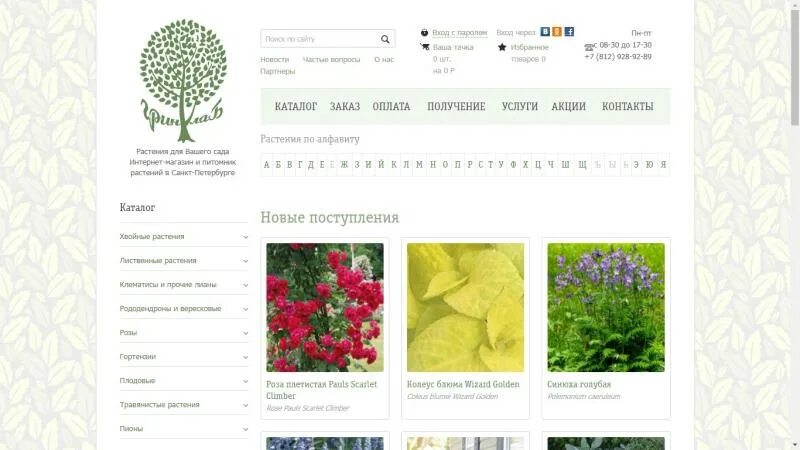Open the О нас link
Image resolution: width=800 pixels, height=450 pixels.
[384, 60]
